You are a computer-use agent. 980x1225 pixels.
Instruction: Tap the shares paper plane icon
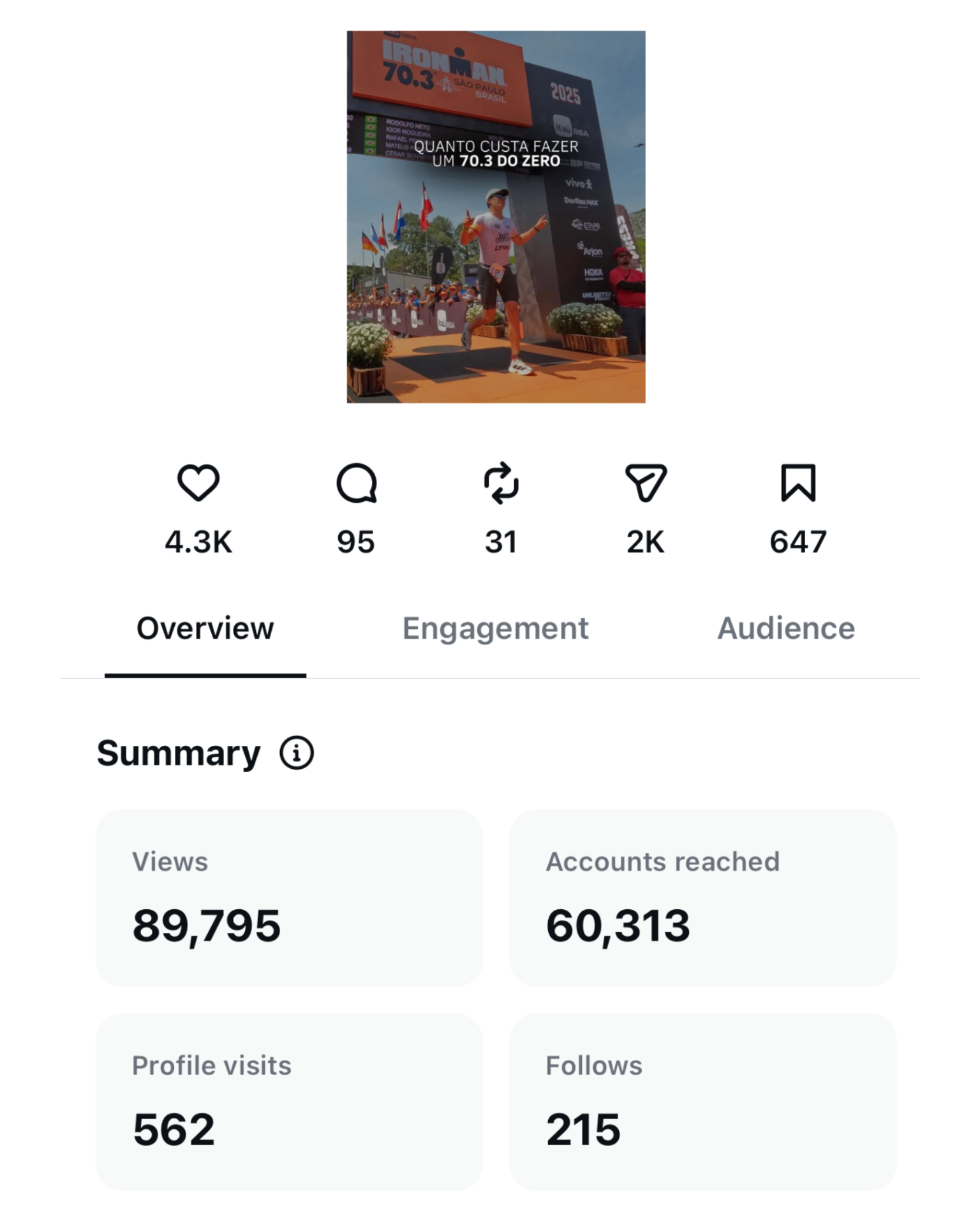point(646,482)
